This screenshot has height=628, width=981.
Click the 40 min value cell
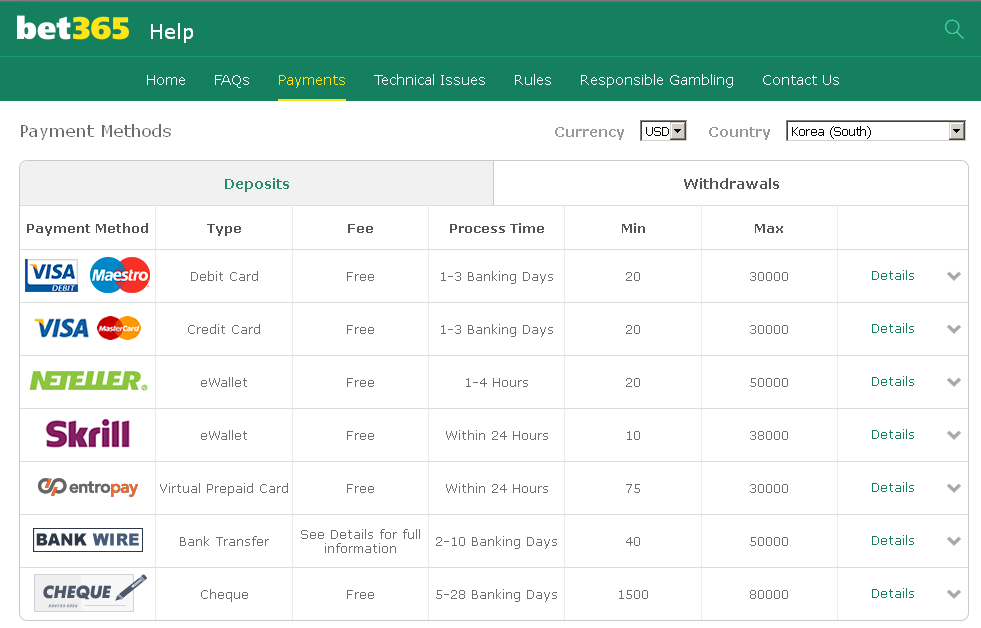click(633, 542)
